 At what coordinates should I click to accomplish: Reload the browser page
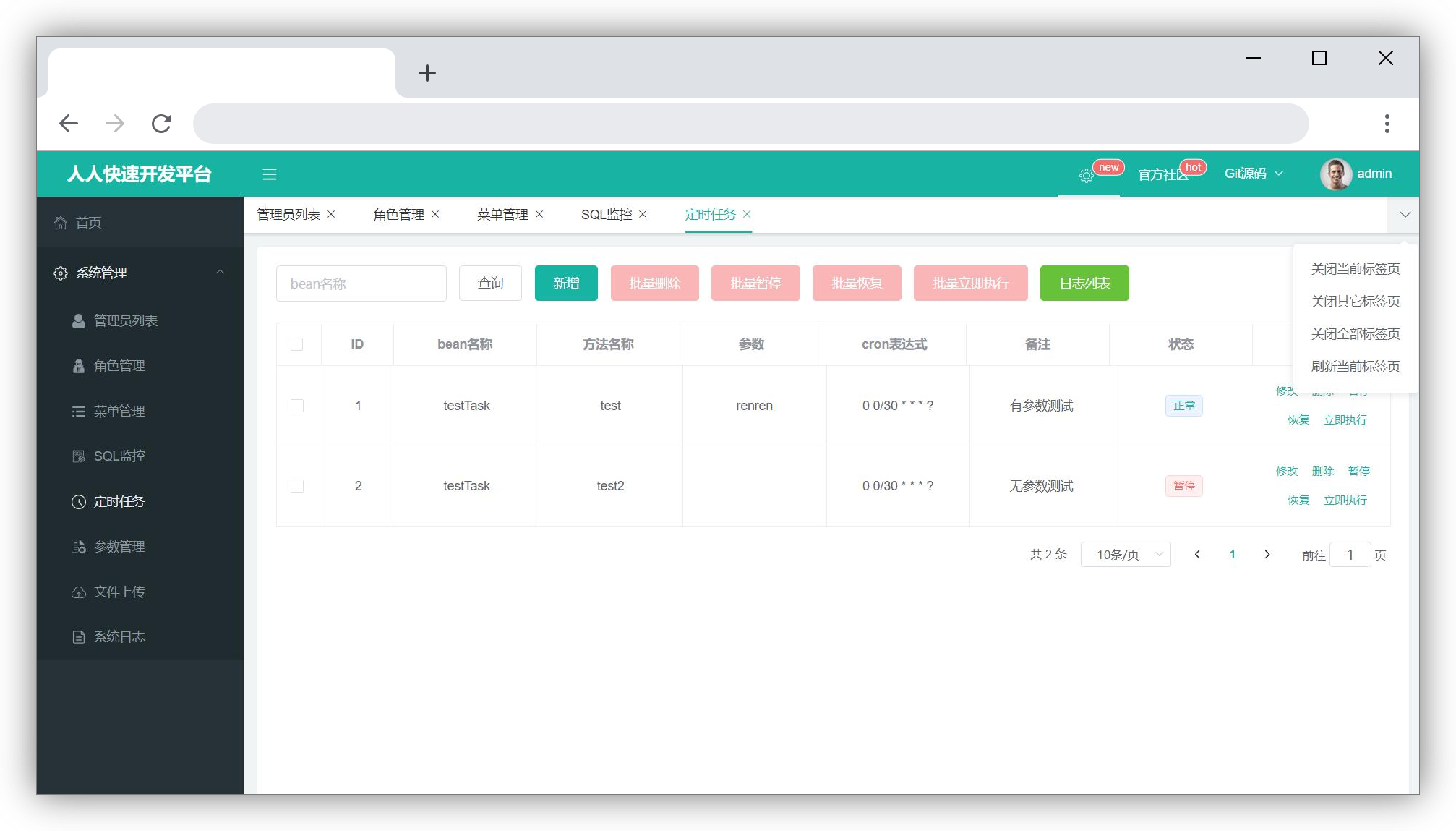tap(161, 124)
